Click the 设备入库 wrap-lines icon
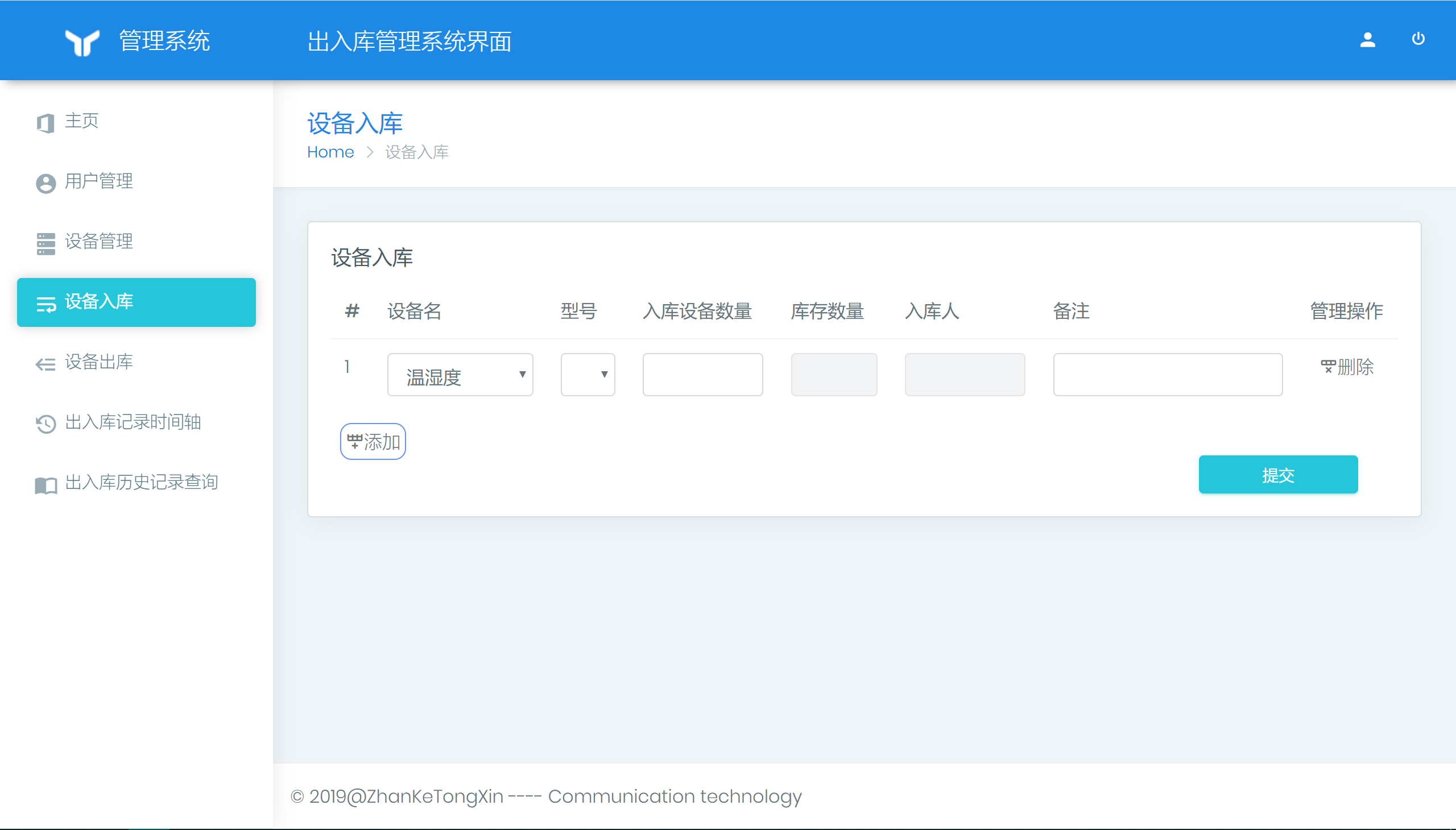 pyautogui.click(x=45, y=304)
